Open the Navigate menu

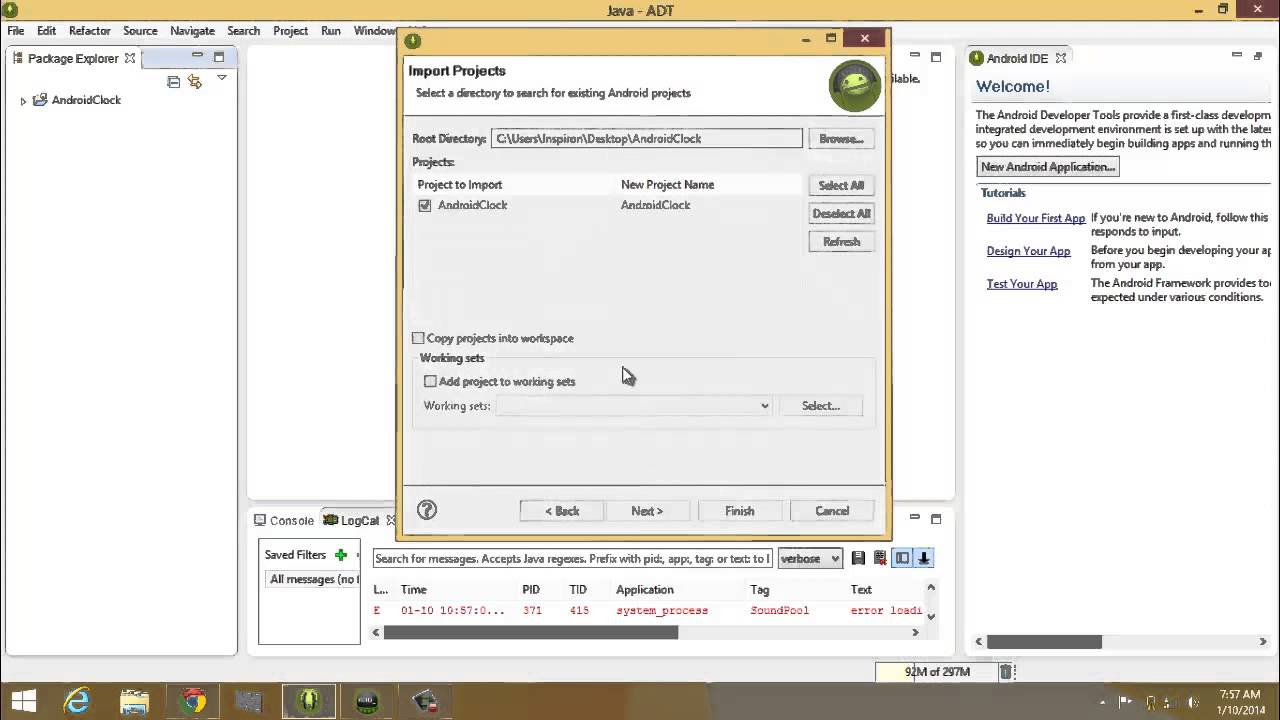click(x=192, y=31)
